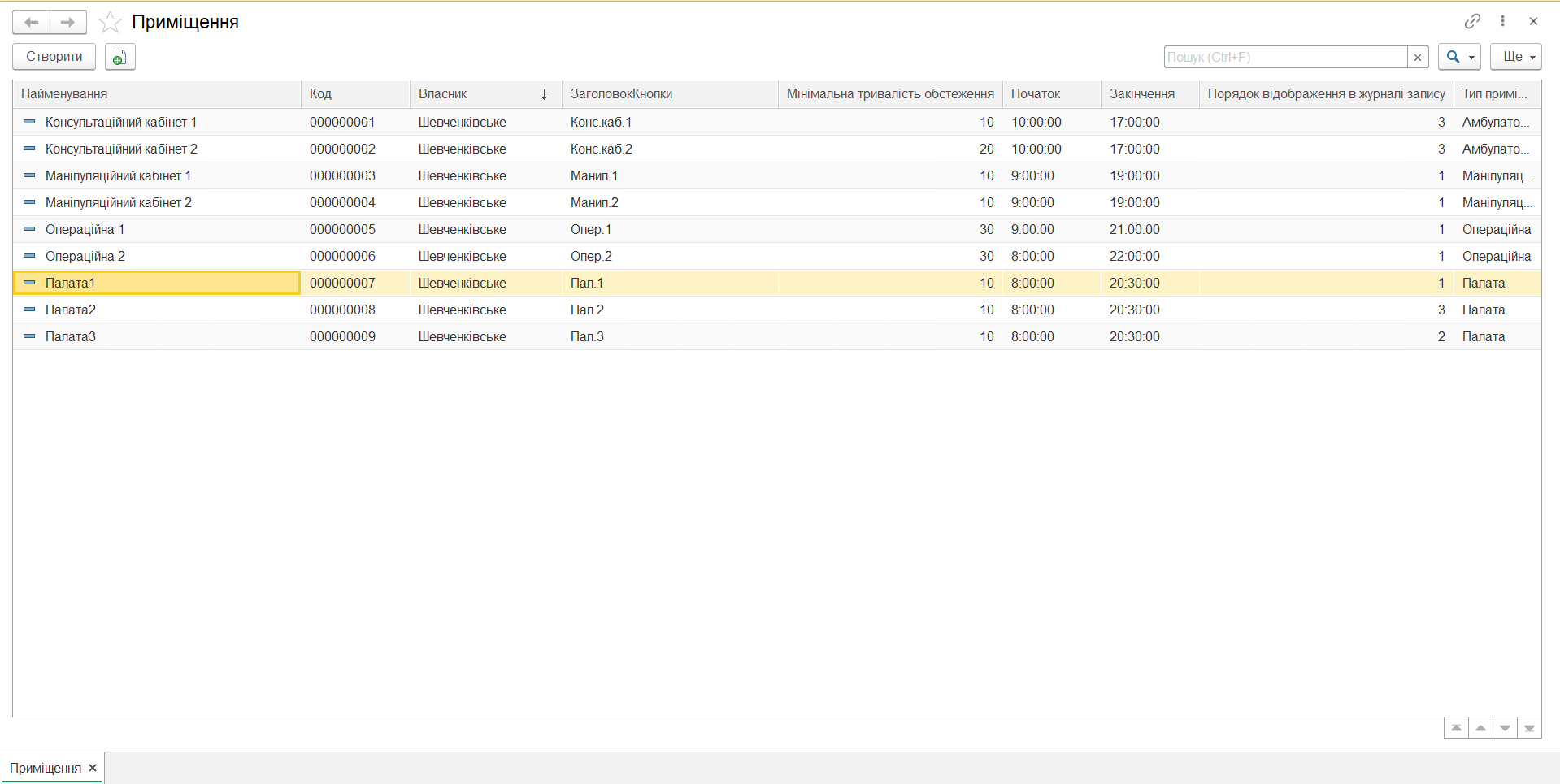
Task: Focus the Пошук search input field
Action: [1285, 57]
